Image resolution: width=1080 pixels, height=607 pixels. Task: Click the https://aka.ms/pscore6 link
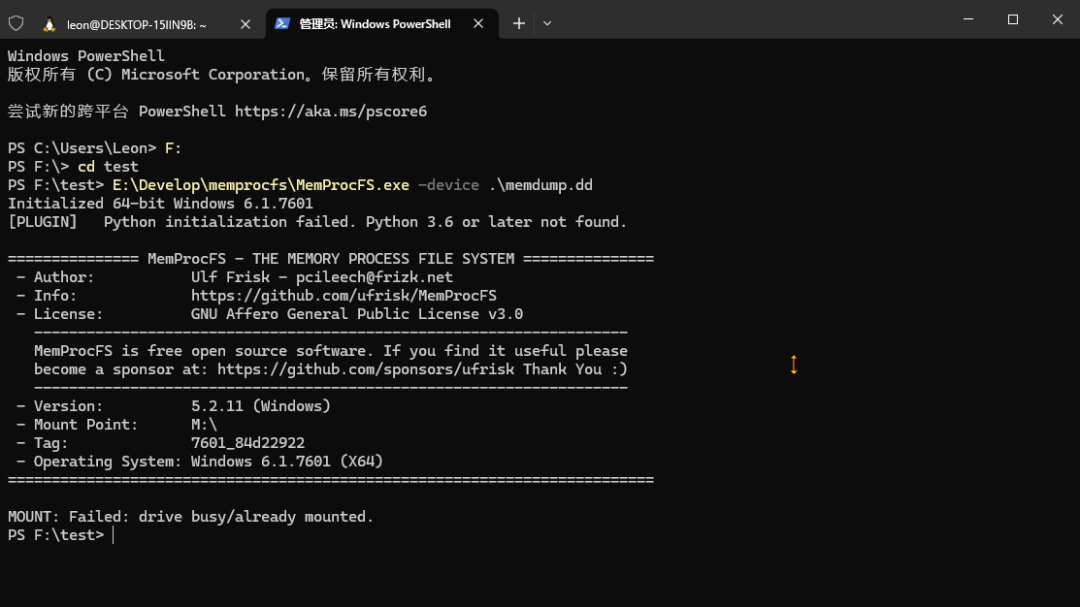click(331, 112)
